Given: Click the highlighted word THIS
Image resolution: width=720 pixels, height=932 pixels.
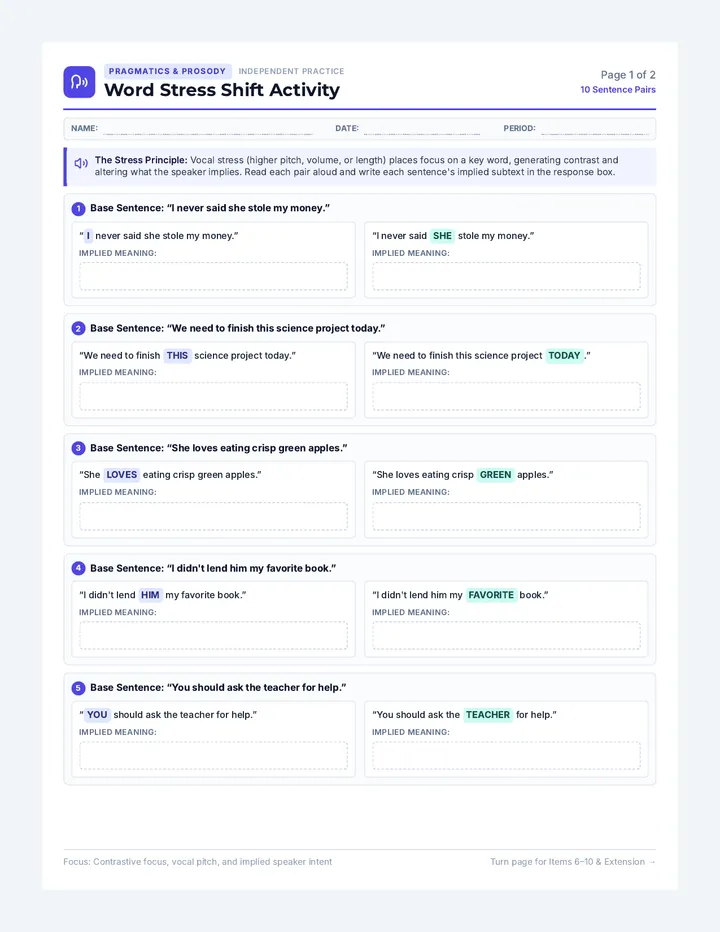Looking at the screenshot, I should (177, 355).
